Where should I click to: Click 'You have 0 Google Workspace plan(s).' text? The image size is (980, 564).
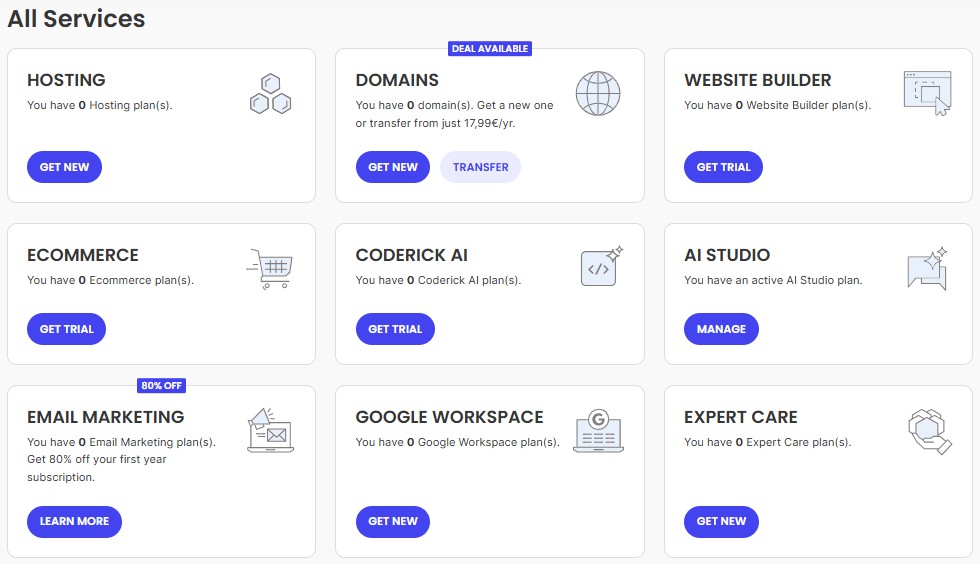tap(458, 443)
